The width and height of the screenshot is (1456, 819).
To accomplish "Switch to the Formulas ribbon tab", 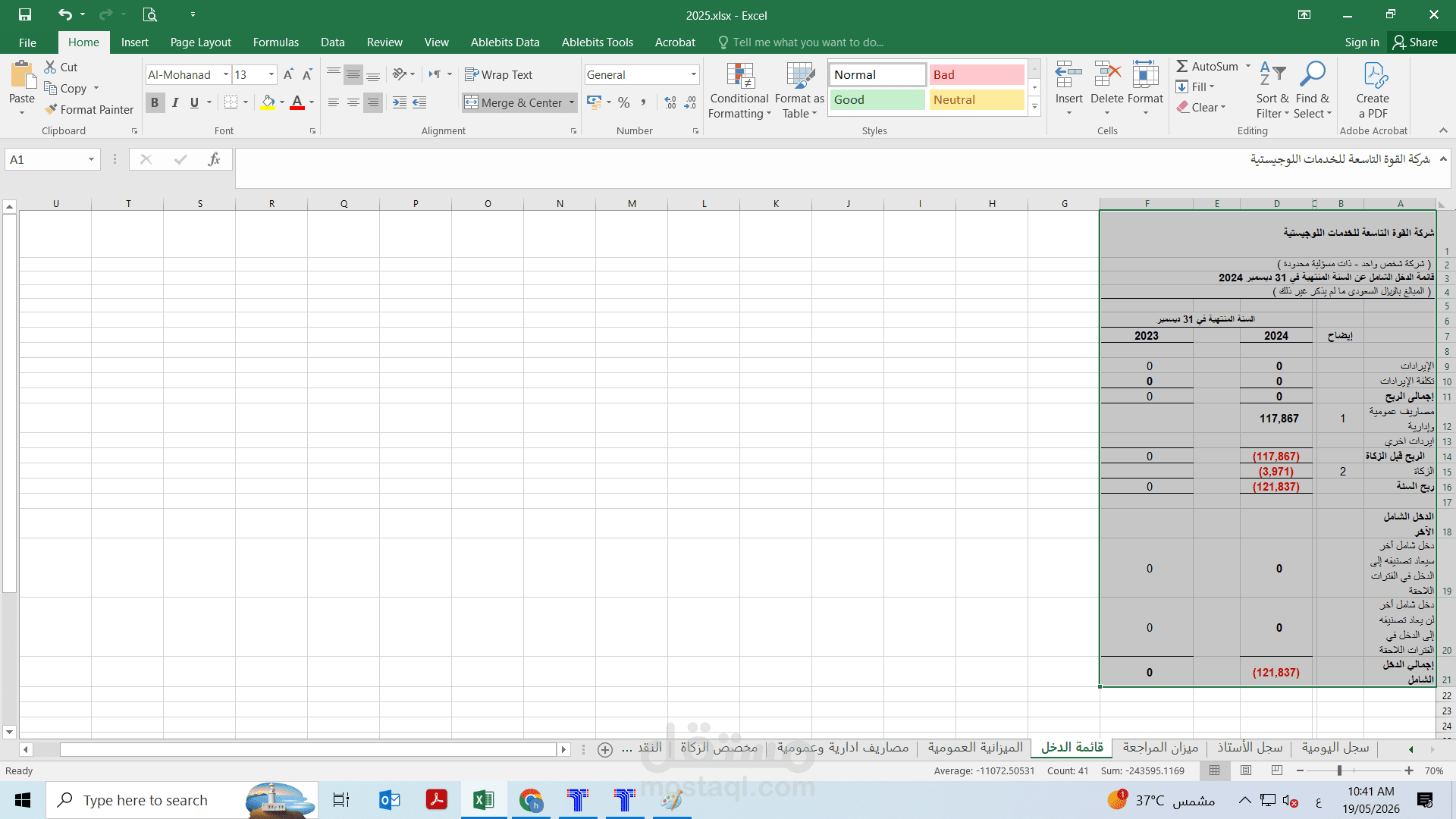I will 276,42.
